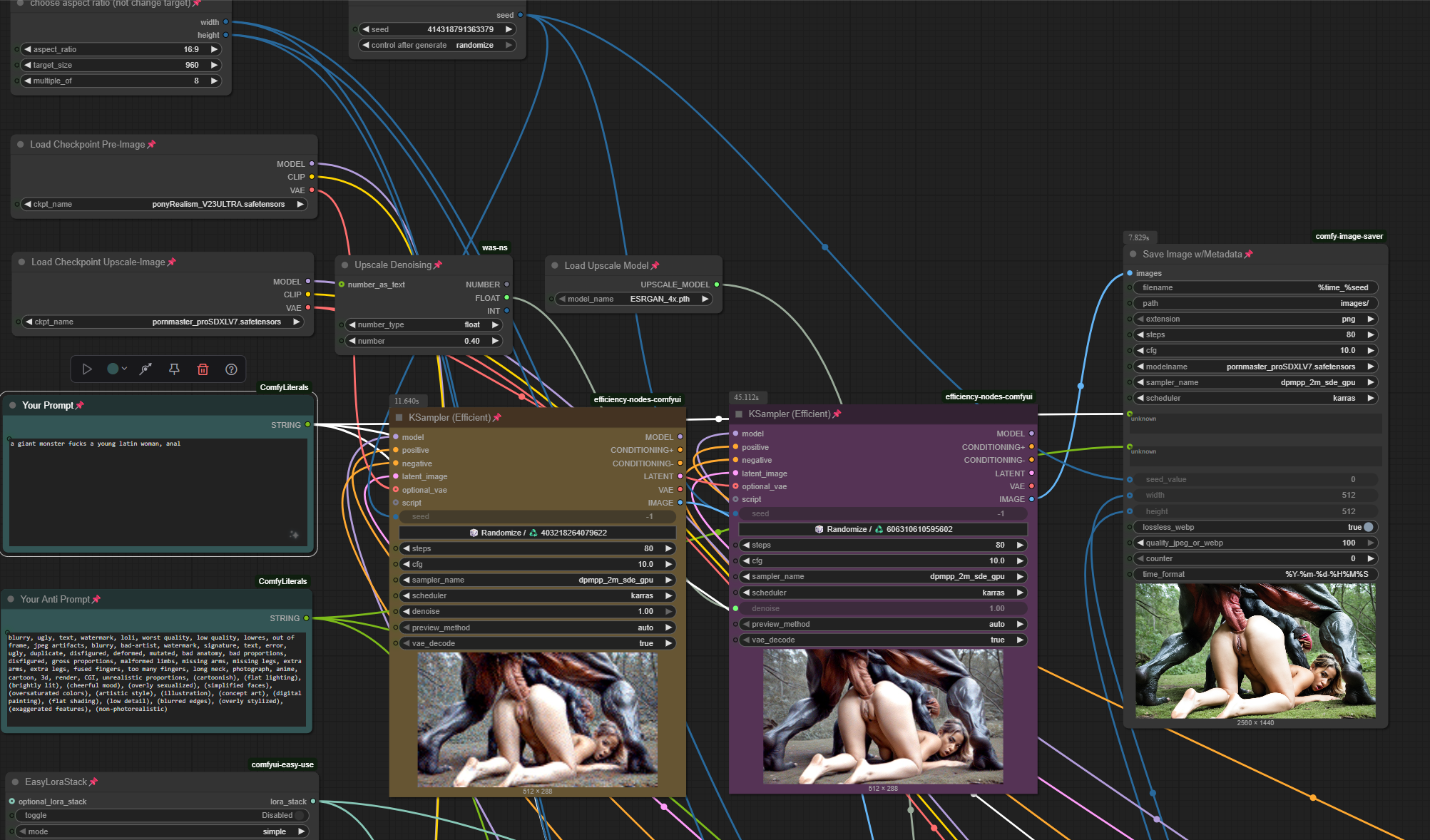This screenshot has height=840, width=1430.
Task: Click the bypass node icon in selection toolbar
Action: [x=145, y=369]
